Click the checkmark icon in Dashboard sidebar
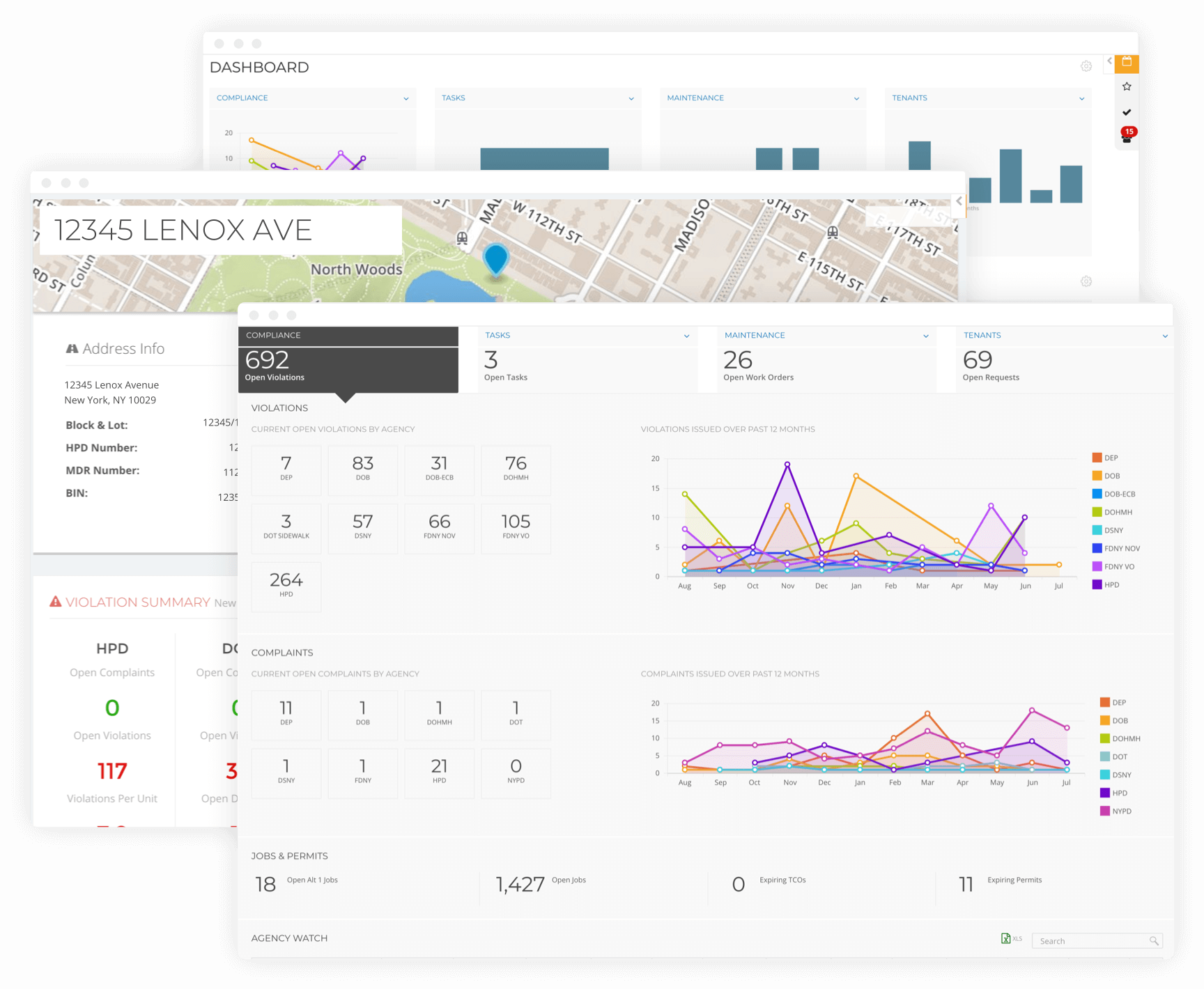The width and height of the screenshot is (1204, 989). [x=1127, y=112]
